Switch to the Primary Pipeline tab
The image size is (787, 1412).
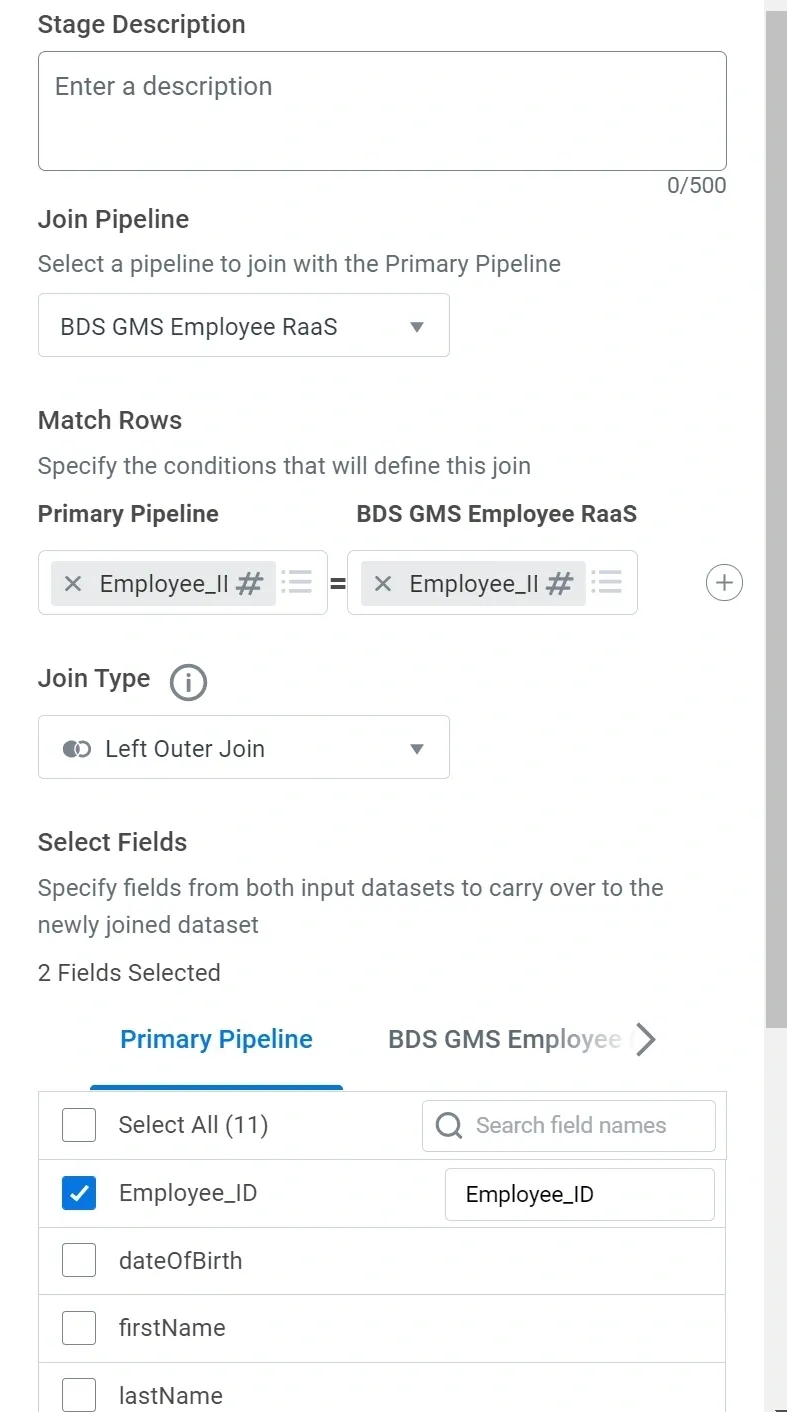click(216, 1040)
